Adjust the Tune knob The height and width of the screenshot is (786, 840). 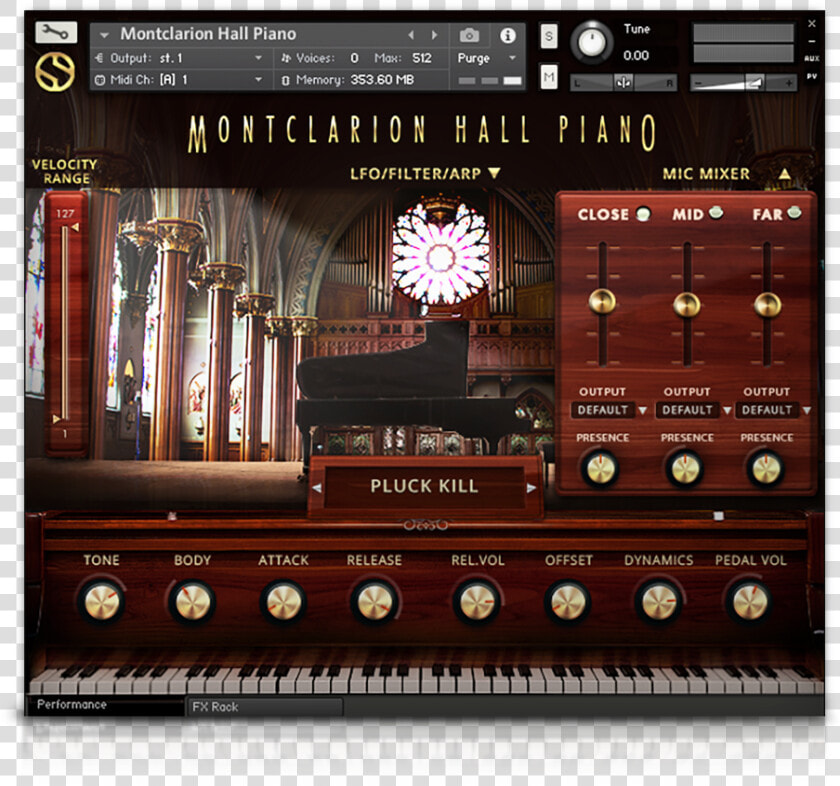[x=591, y=42]
